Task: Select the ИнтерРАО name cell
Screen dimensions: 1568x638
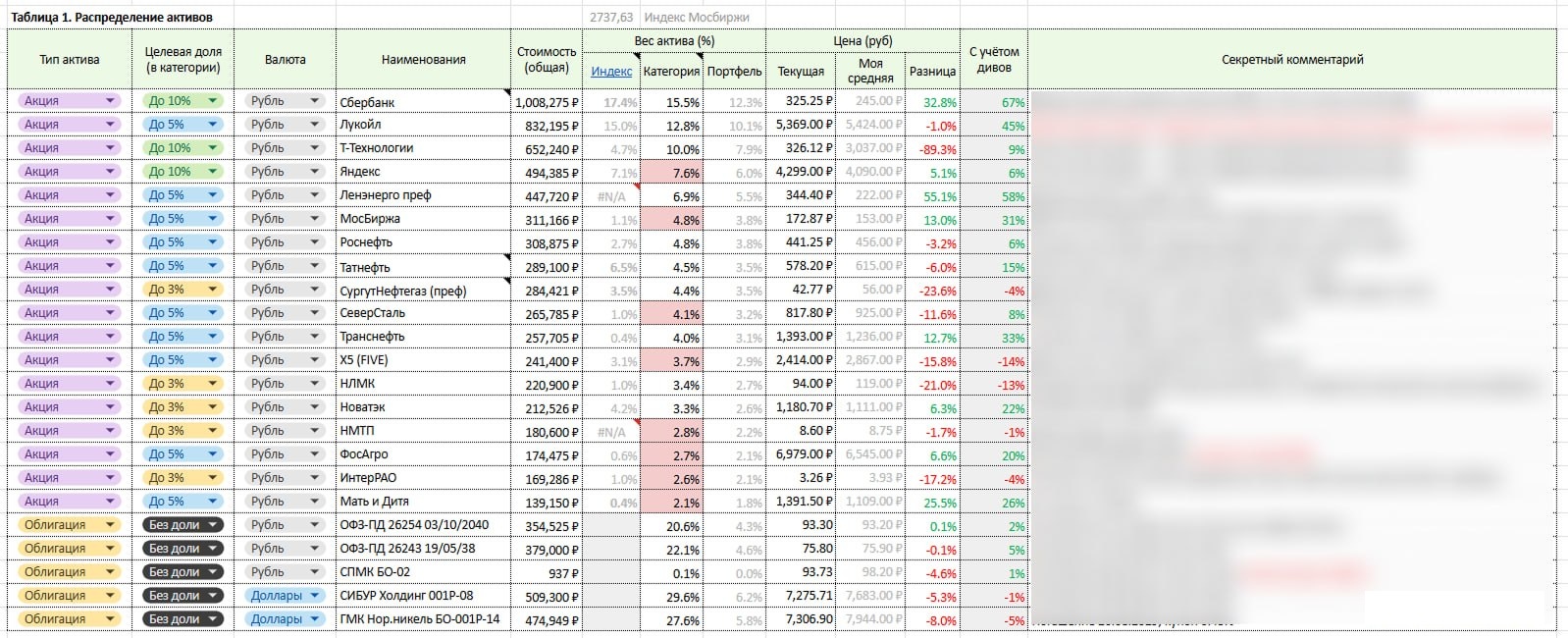Action: [x=424, y=478]
